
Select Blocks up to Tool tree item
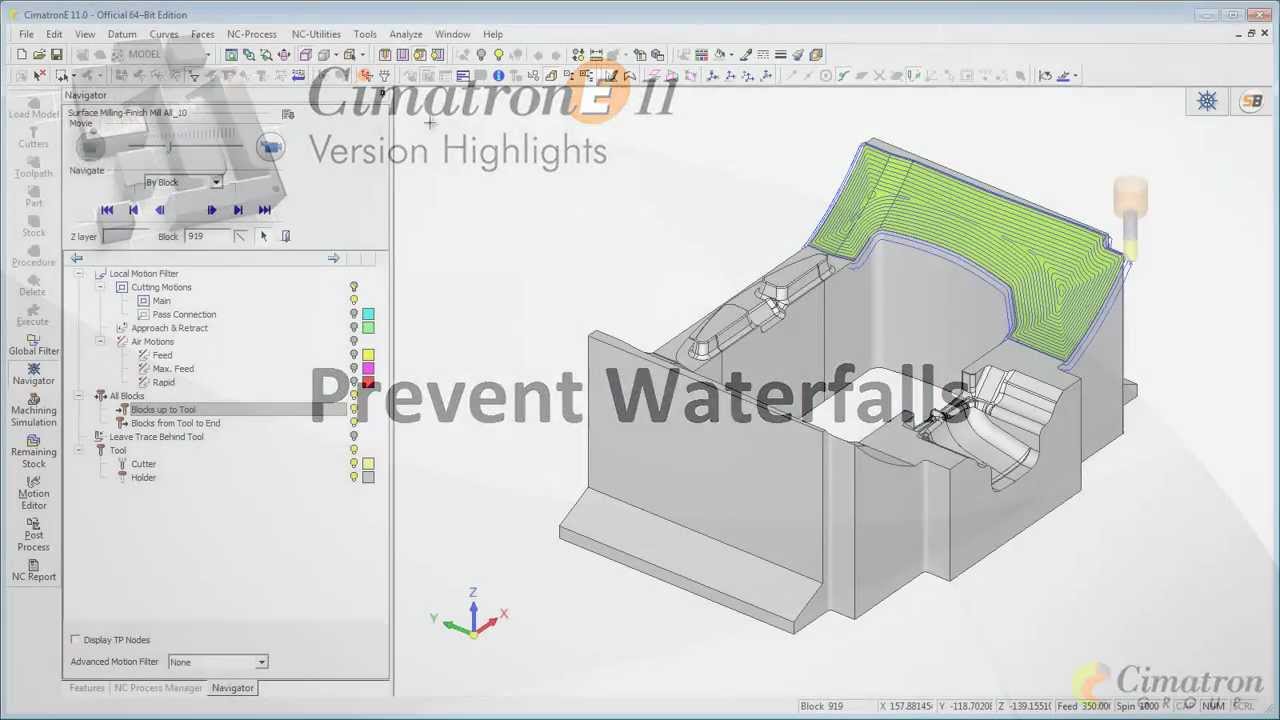tap(163, 410)
